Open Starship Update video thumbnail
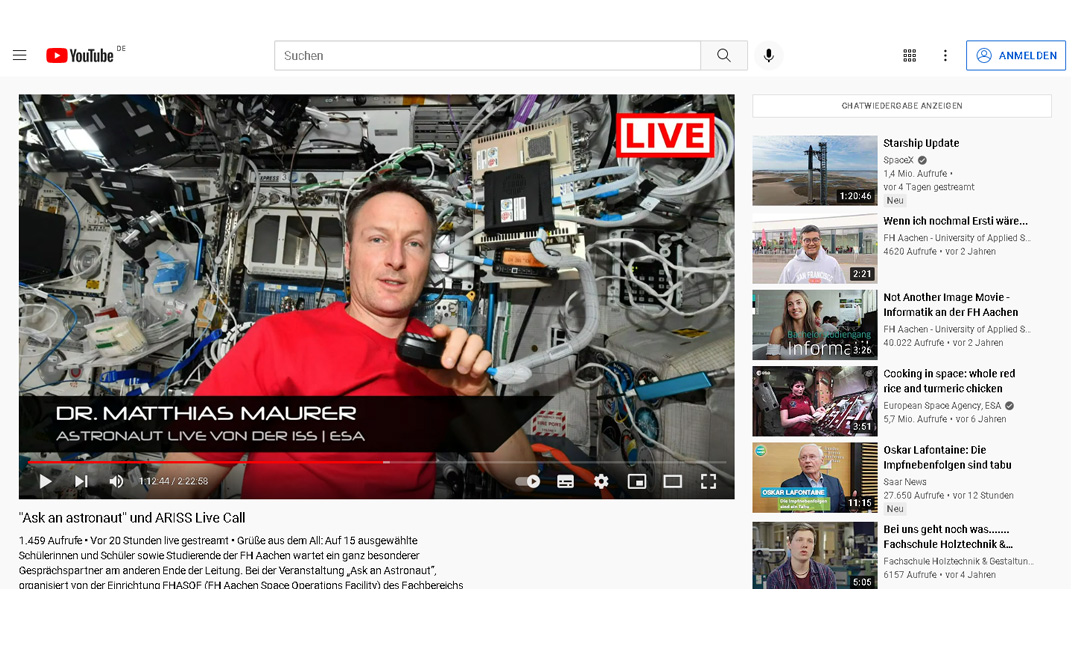The width and height of the screenshot is (1075, 650). coord(814,171)
